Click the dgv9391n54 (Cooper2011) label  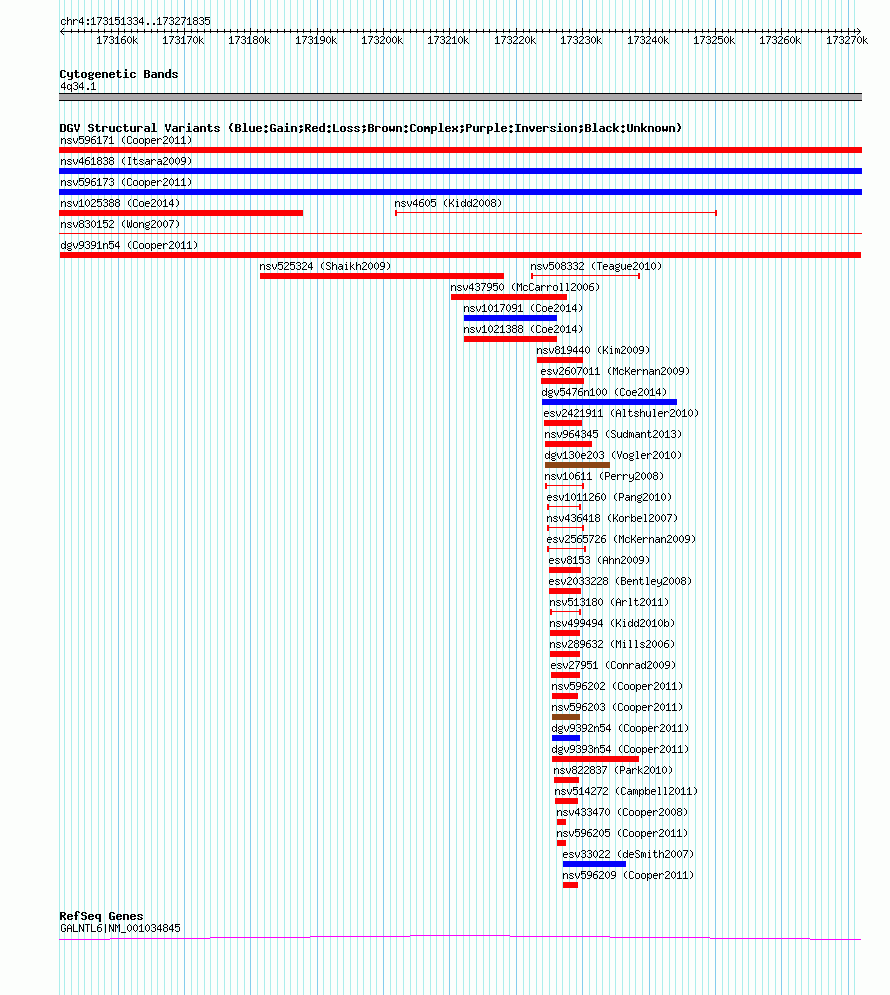click(129, 245)
